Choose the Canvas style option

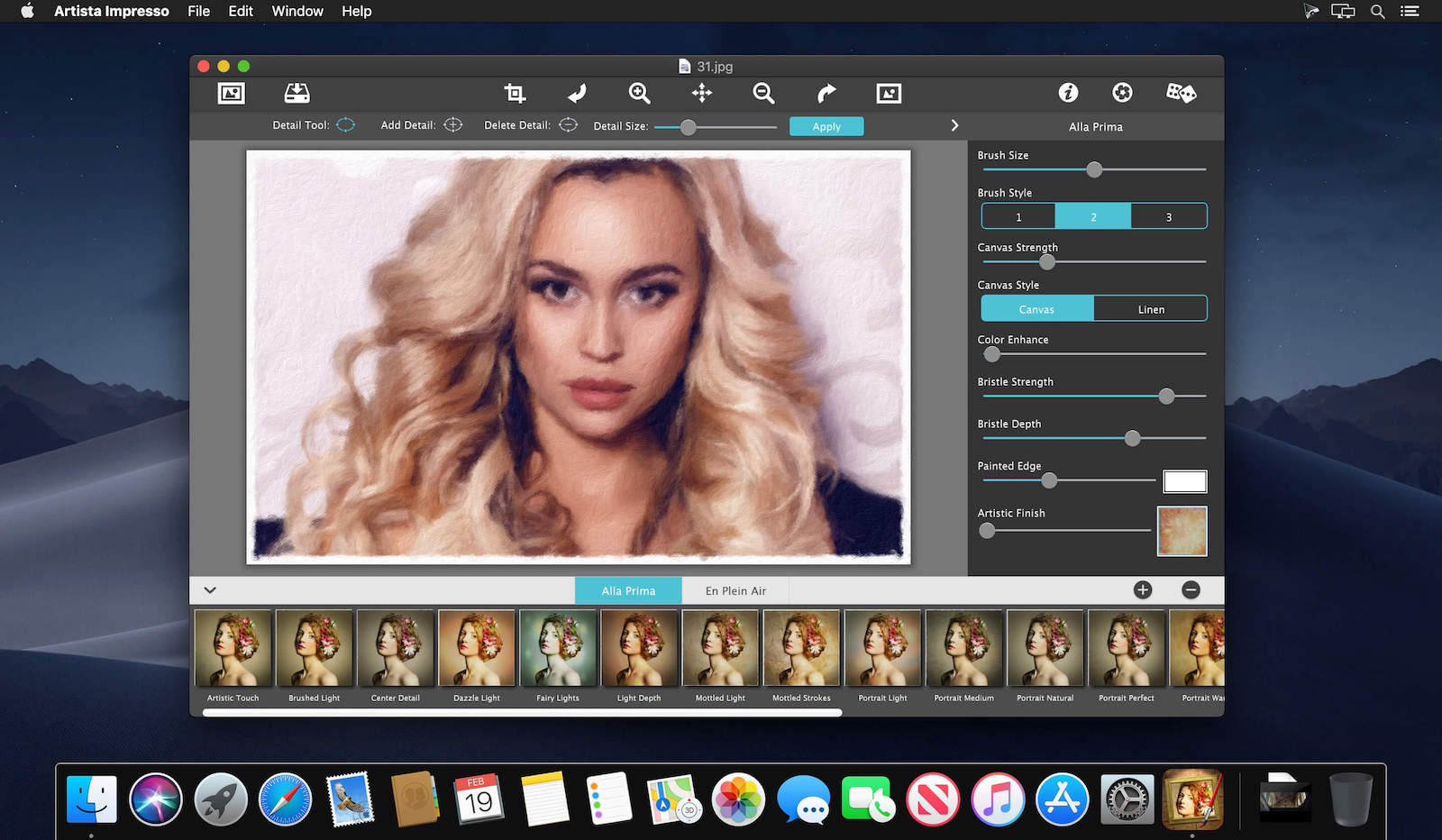click(1037, 308)
